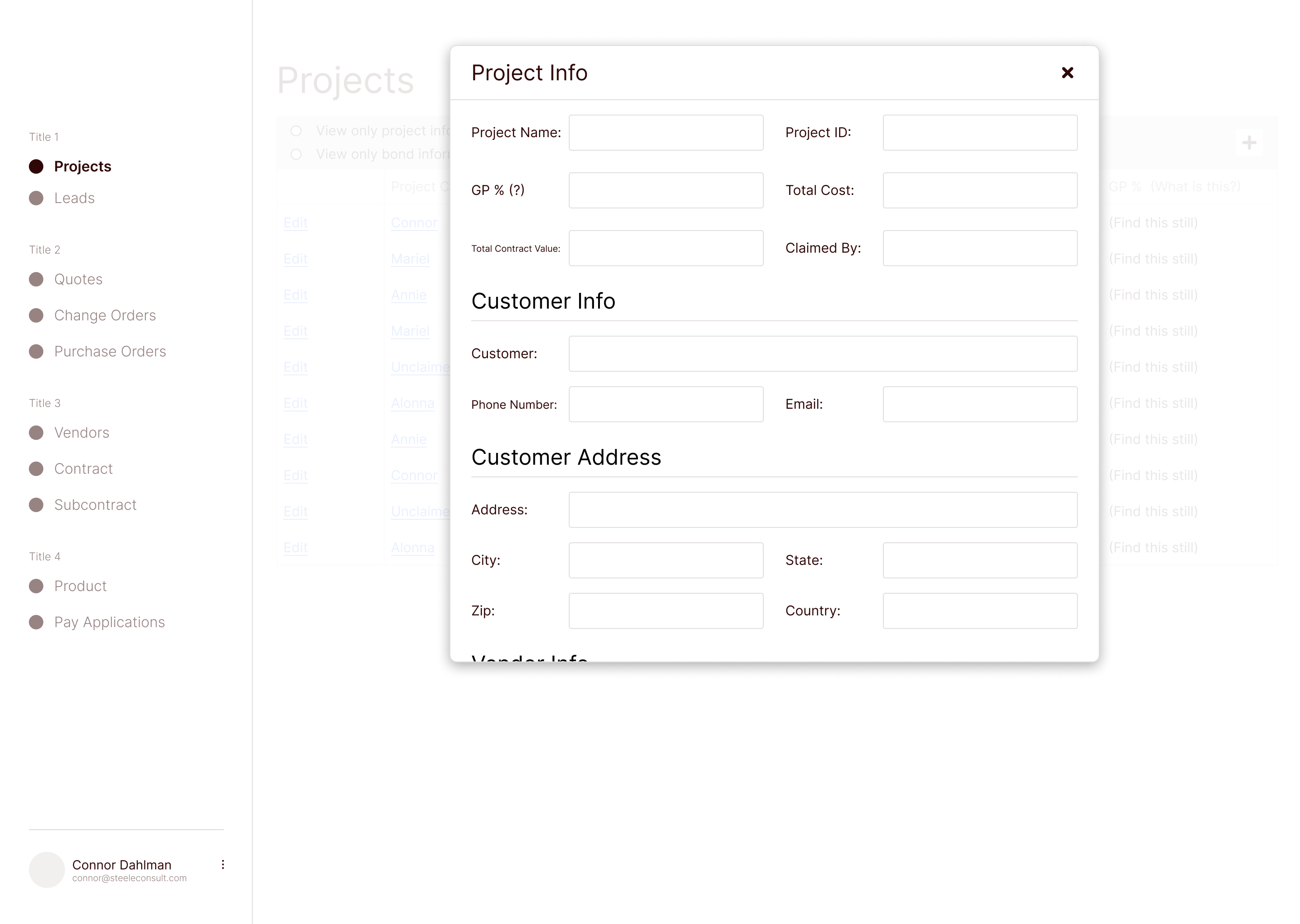This screenshot has height=924, width=1300.
Task: Close the Project Info dialog
Action: [x=1067, y=73]
